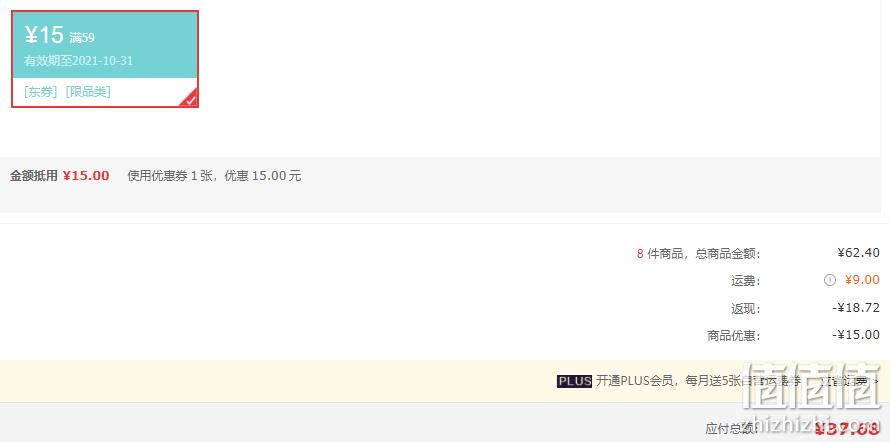Click the arrow beside 立省运费
The height and width of the screenshot is (442, 890).
[x=876, y=382]
